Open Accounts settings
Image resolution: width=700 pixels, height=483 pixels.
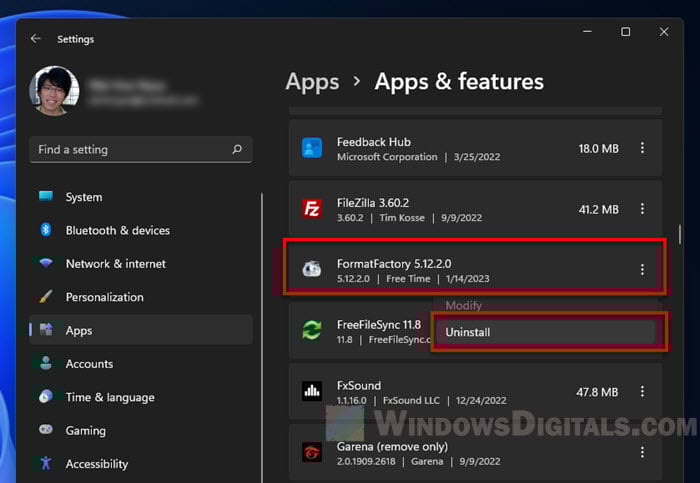click(x=141, y=364)
